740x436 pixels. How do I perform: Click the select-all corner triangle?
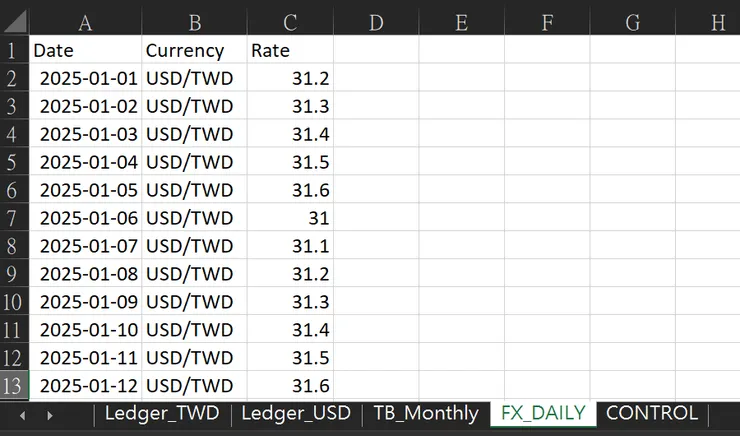15,22
